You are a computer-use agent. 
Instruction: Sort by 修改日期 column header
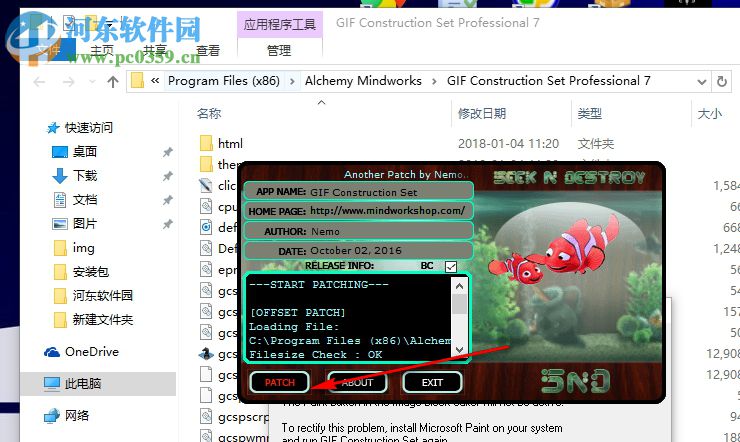[x=482, y=114]
